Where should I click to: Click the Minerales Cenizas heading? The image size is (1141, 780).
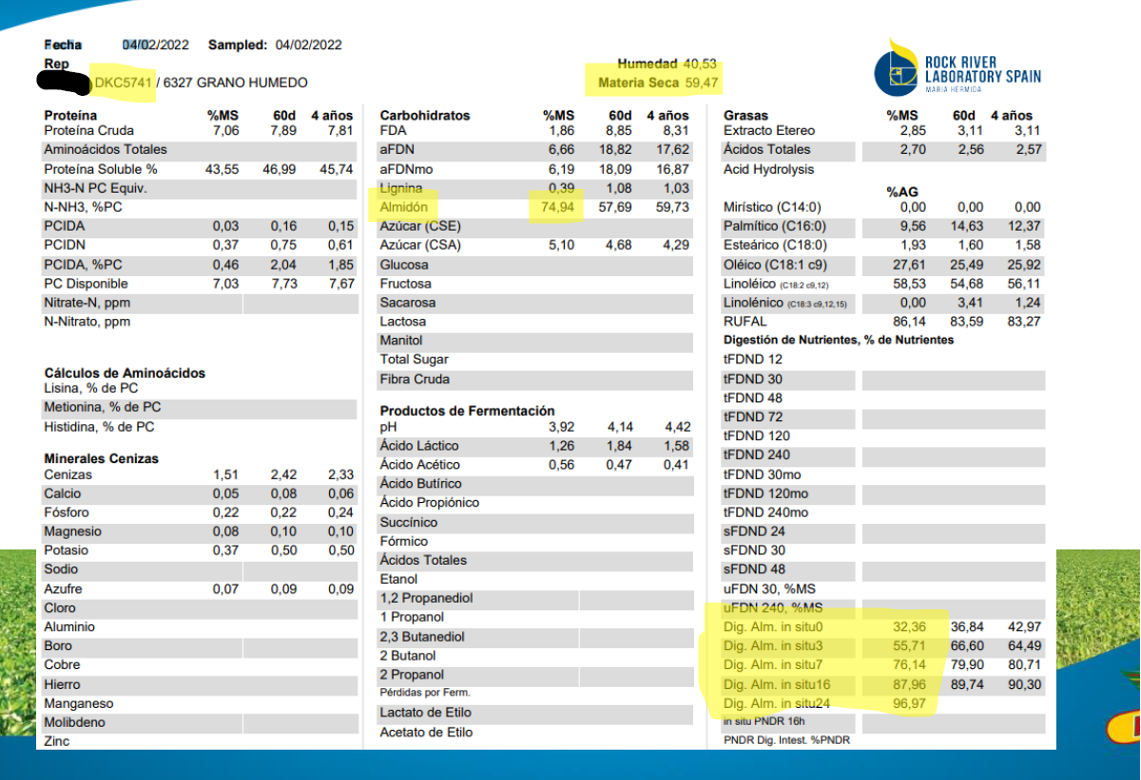tap(101, 458)
